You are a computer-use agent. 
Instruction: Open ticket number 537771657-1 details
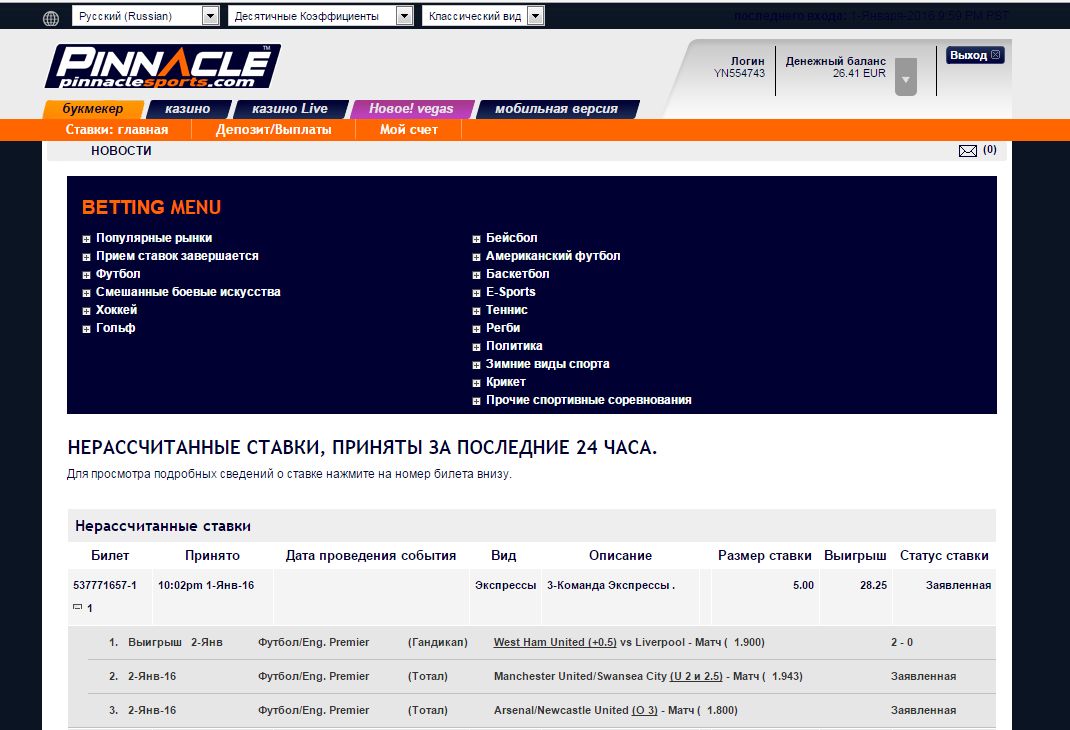pyautogui.click(x=104, y=585)
